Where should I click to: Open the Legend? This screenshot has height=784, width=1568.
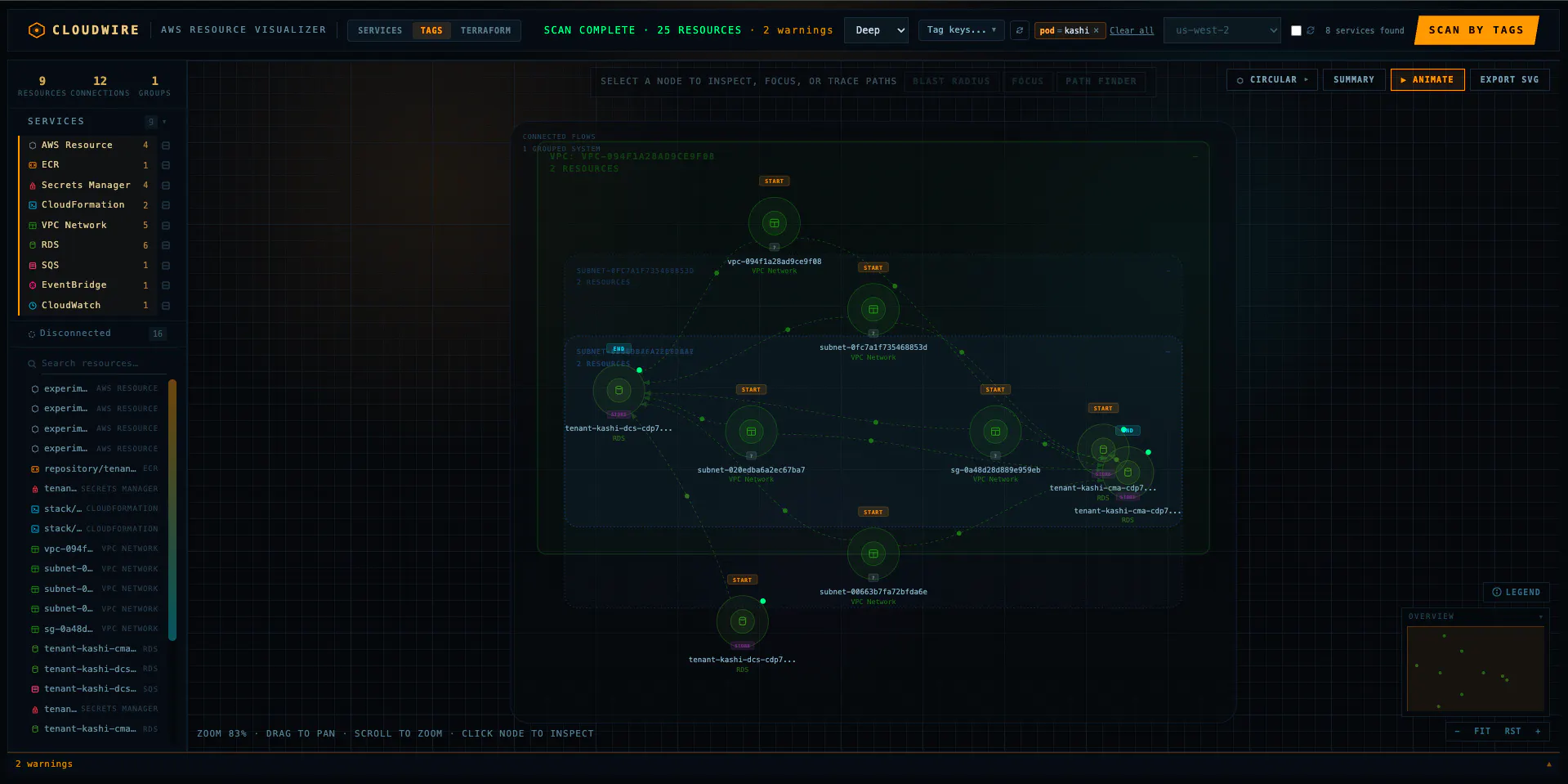coord(1516,593)
